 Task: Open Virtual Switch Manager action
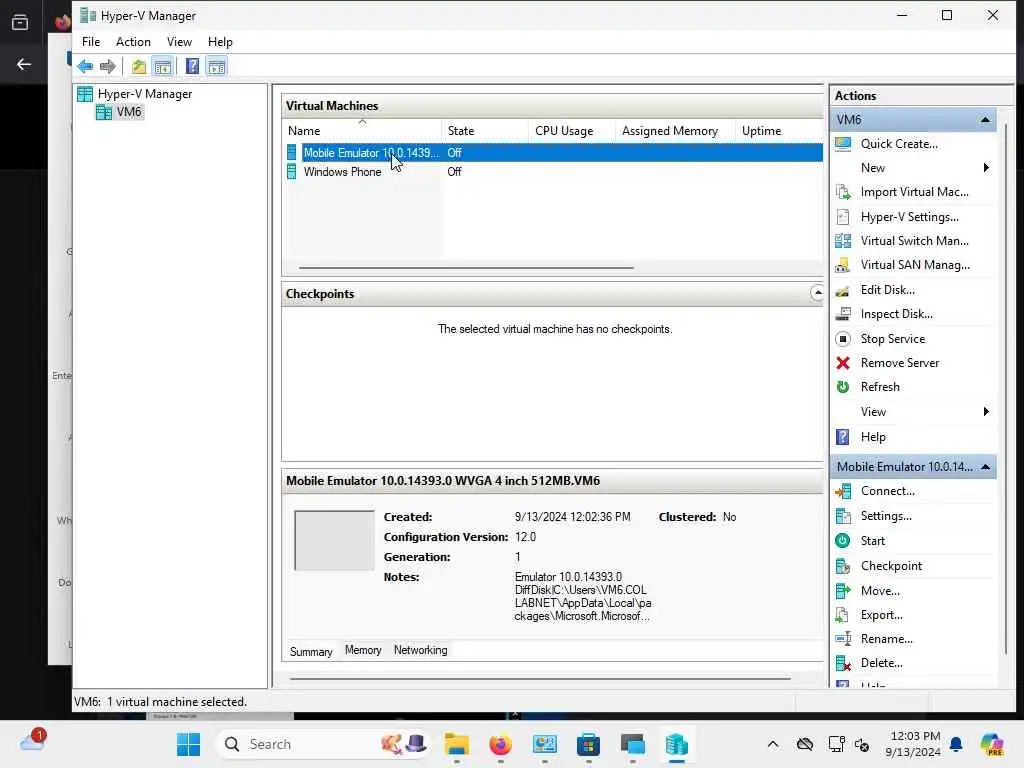click(x=914, y=241)
